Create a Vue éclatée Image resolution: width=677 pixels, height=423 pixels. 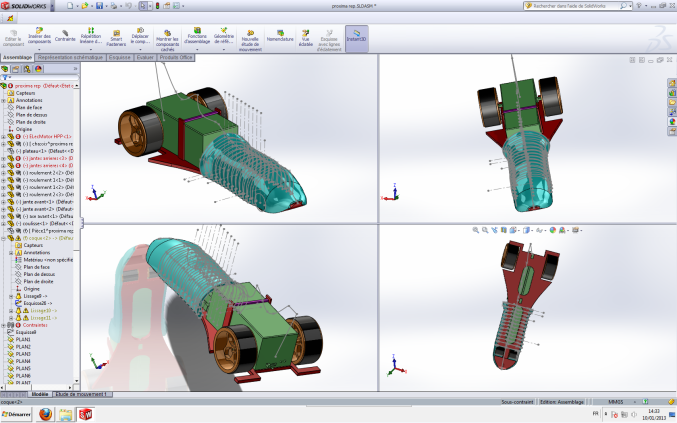tap(305, 38)
